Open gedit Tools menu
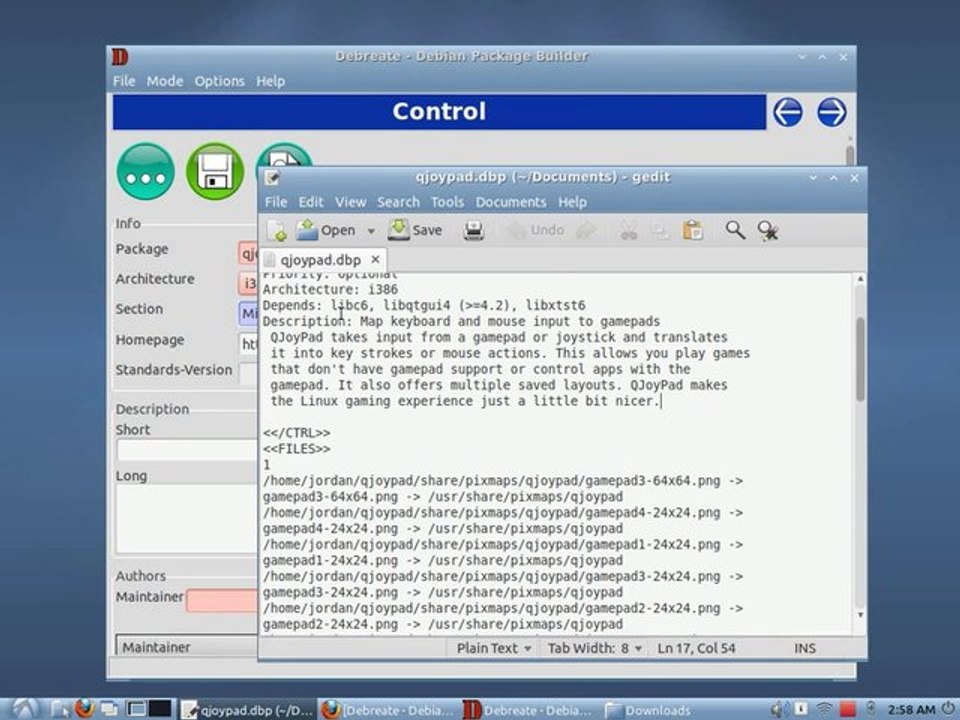The width and height of the screenshot is (960, 720). (447, 202)
